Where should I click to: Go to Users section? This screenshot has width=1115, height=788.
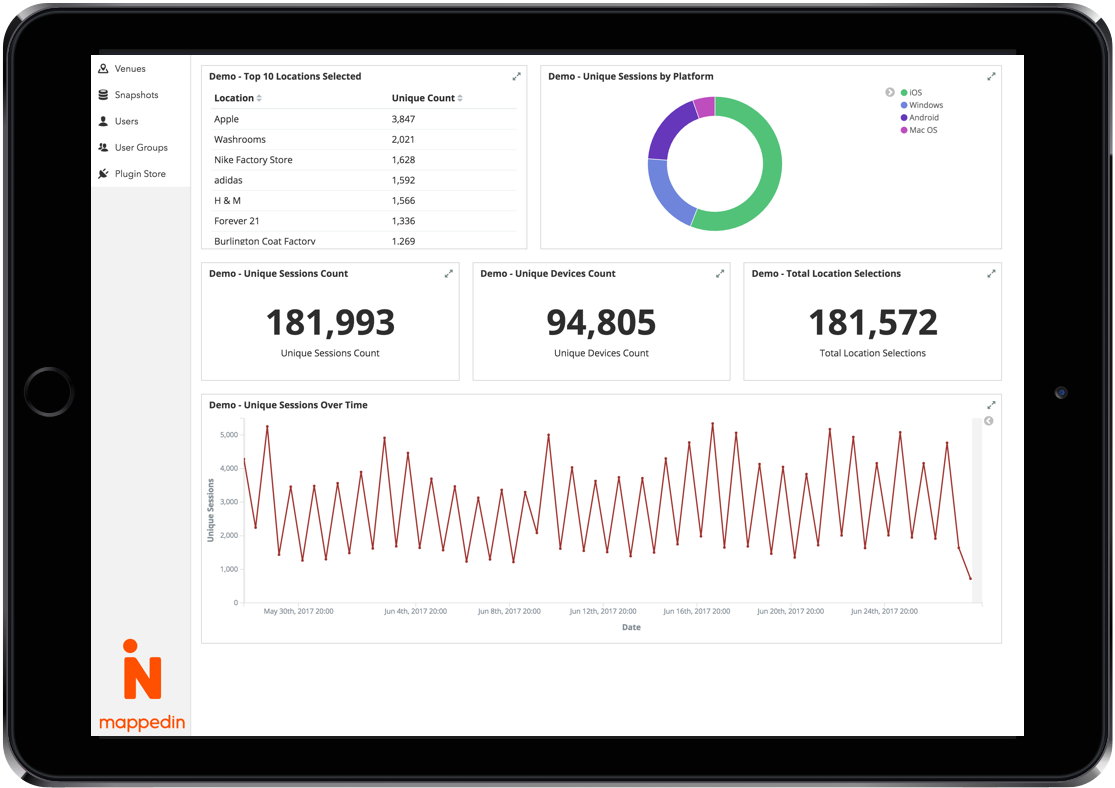(127, 122)
